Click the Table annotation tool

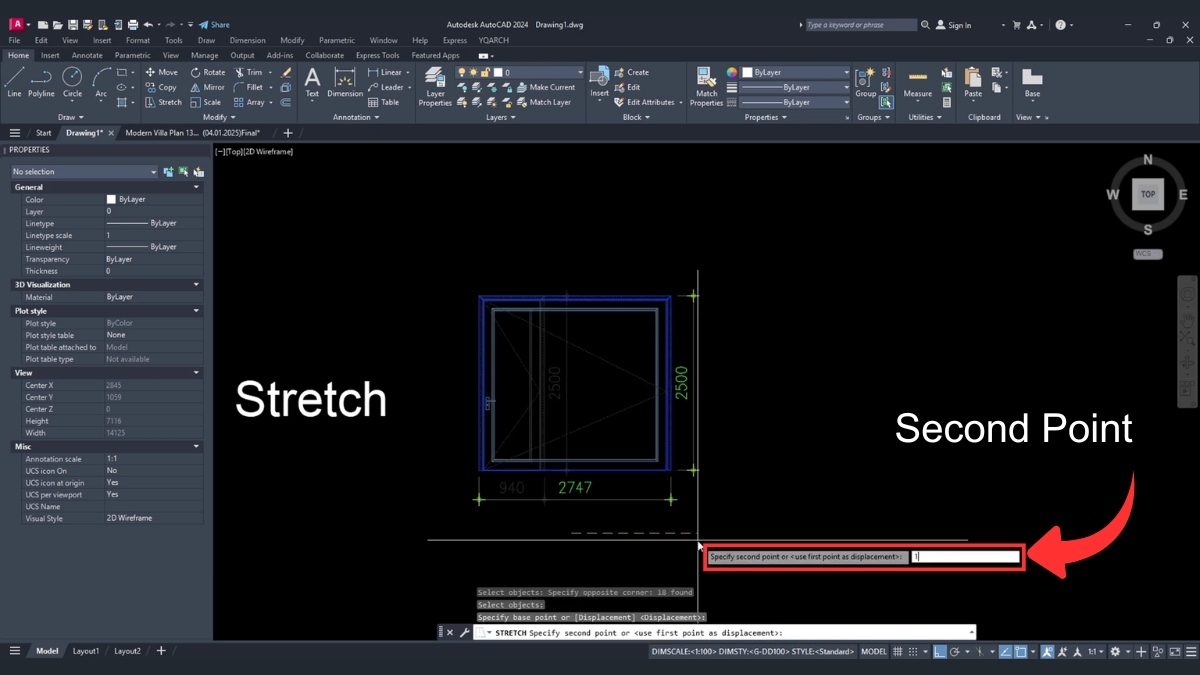tap(383, 102)
